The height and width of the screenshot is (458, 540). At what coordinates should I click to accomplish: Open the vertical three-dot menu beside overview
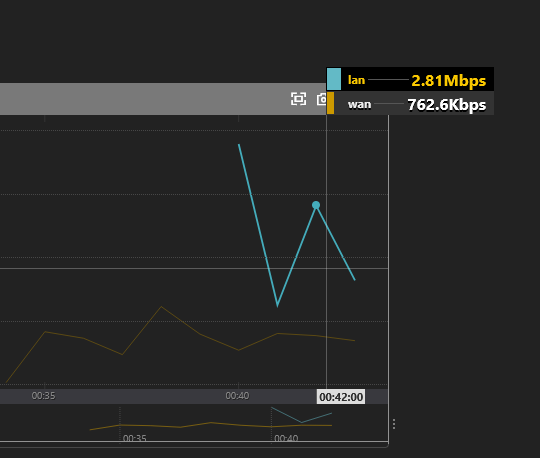[x=394, y=424]
